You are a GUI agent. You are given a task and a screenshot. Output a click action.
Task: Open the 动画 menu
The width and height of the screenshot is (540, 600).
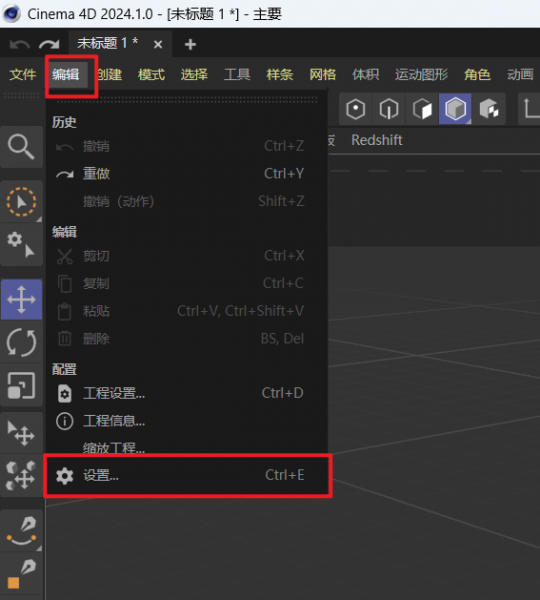pos(520,74)
